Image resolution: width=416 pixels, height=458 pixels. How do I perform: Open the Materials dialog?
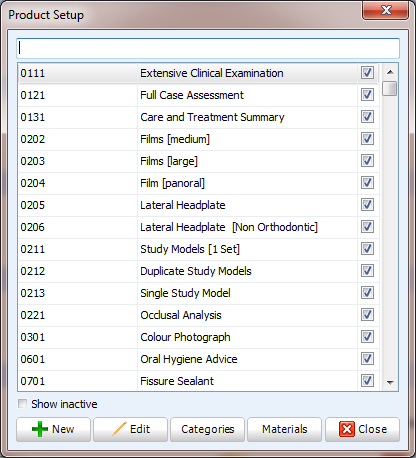tap(284, 429)
